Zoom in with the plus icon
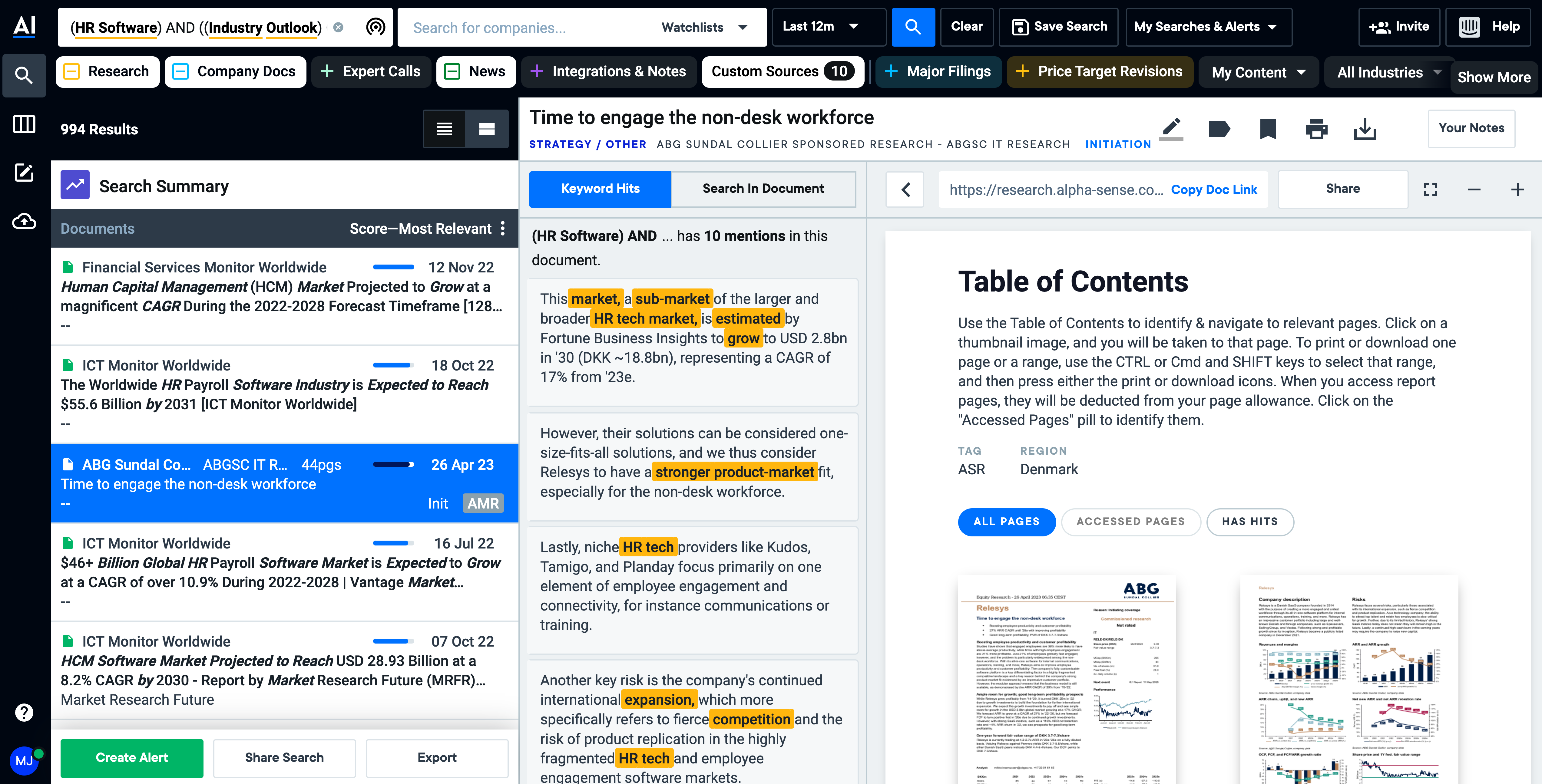The image size is (1542, 784). point(1517,190)
